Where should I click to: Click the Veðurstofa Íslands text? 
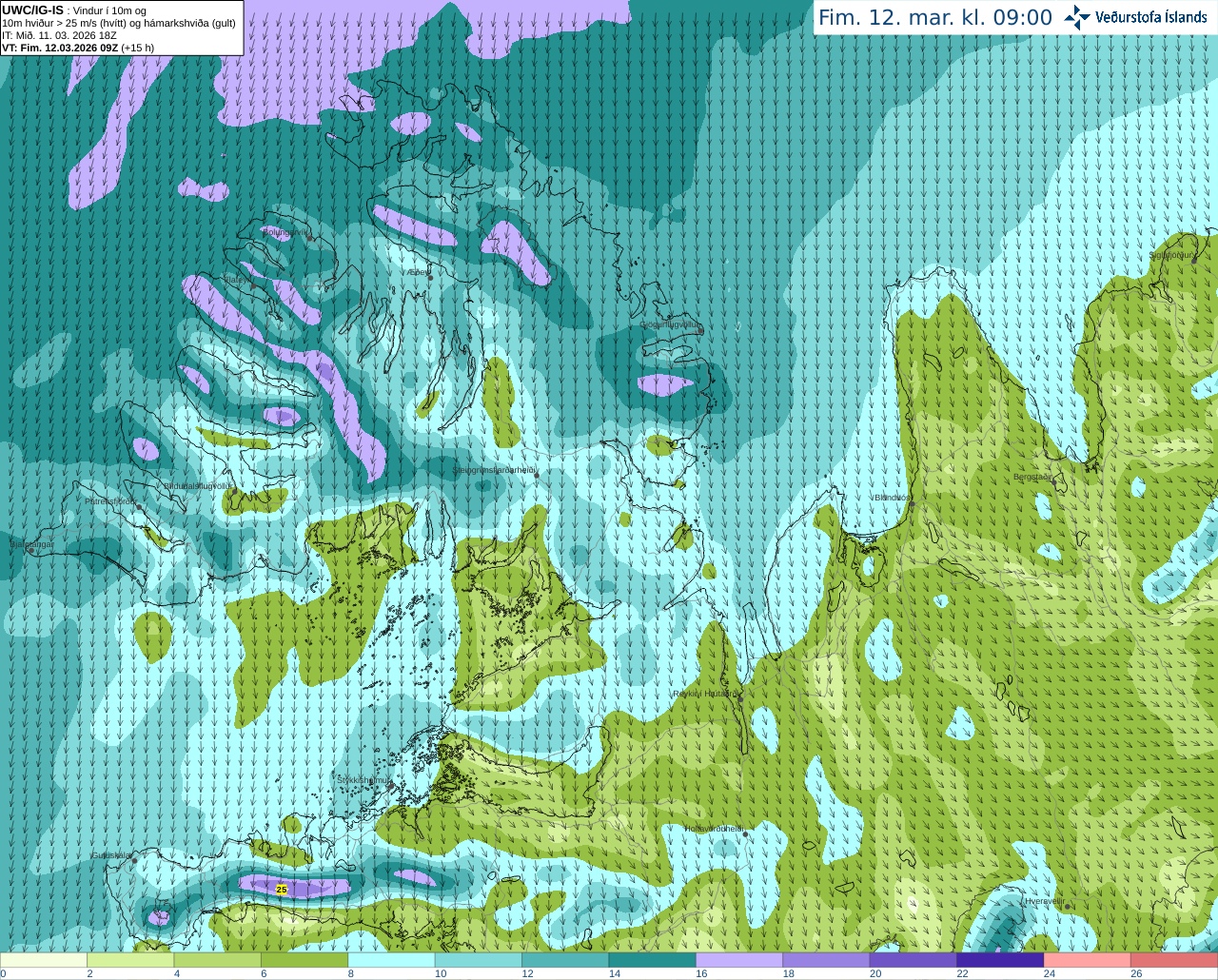pyautogui.click(x=1150, y=17)
